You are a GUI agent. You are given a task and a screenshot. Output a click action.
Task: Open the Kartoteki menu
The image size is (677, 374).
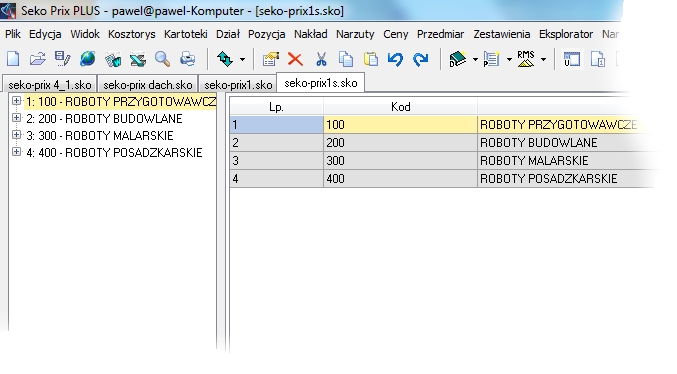click(186, 34)
